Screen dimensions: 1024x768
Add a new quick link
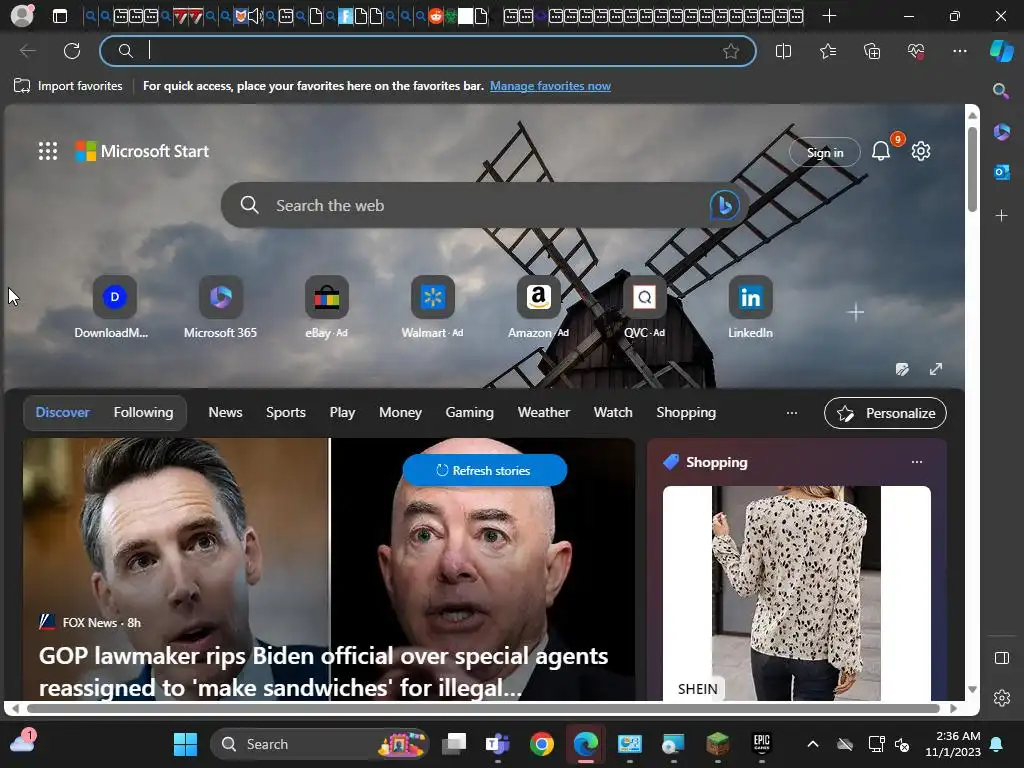click(856, 312)
